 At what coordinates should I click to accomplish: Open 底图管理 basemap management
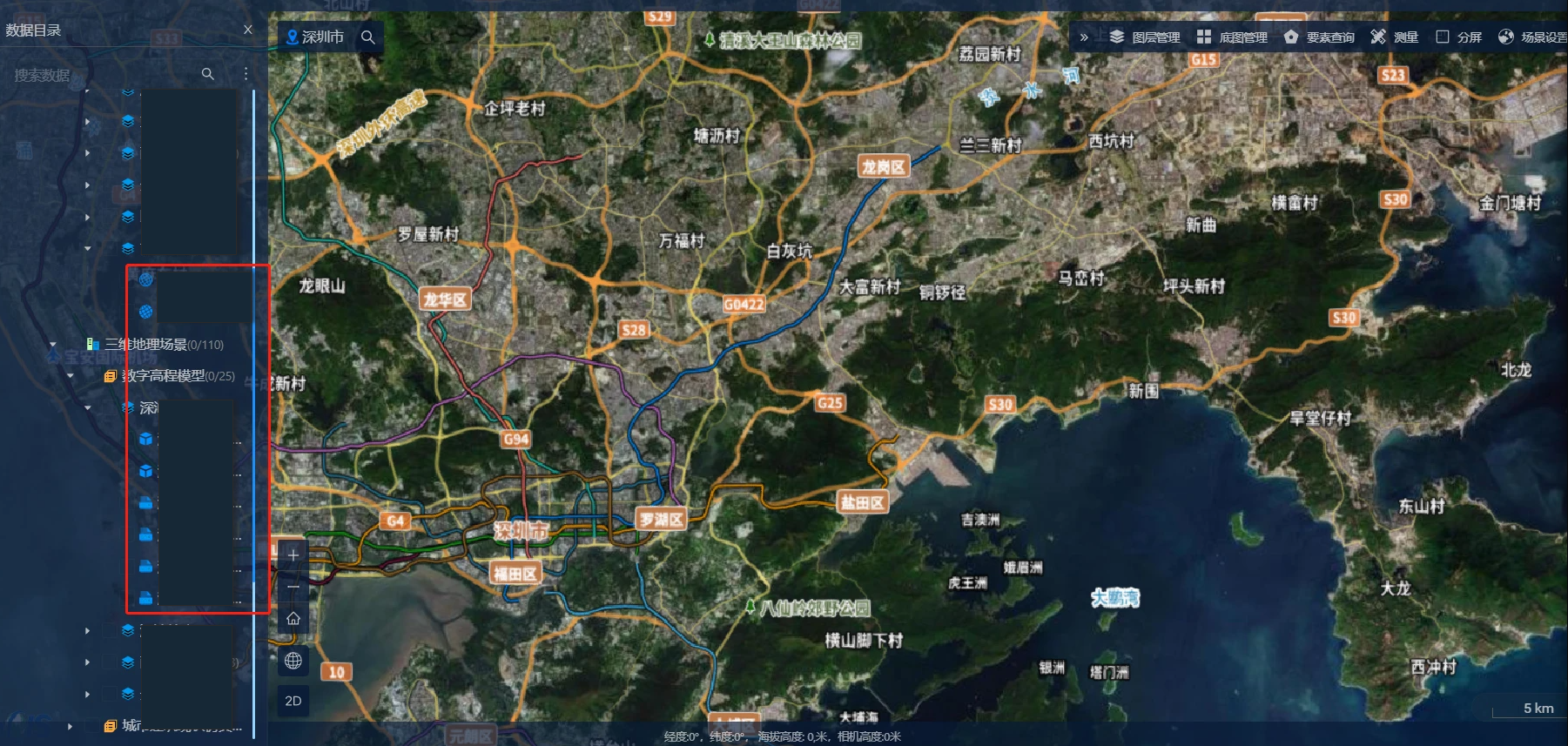pyautogui.click(x=1232, y=37)
